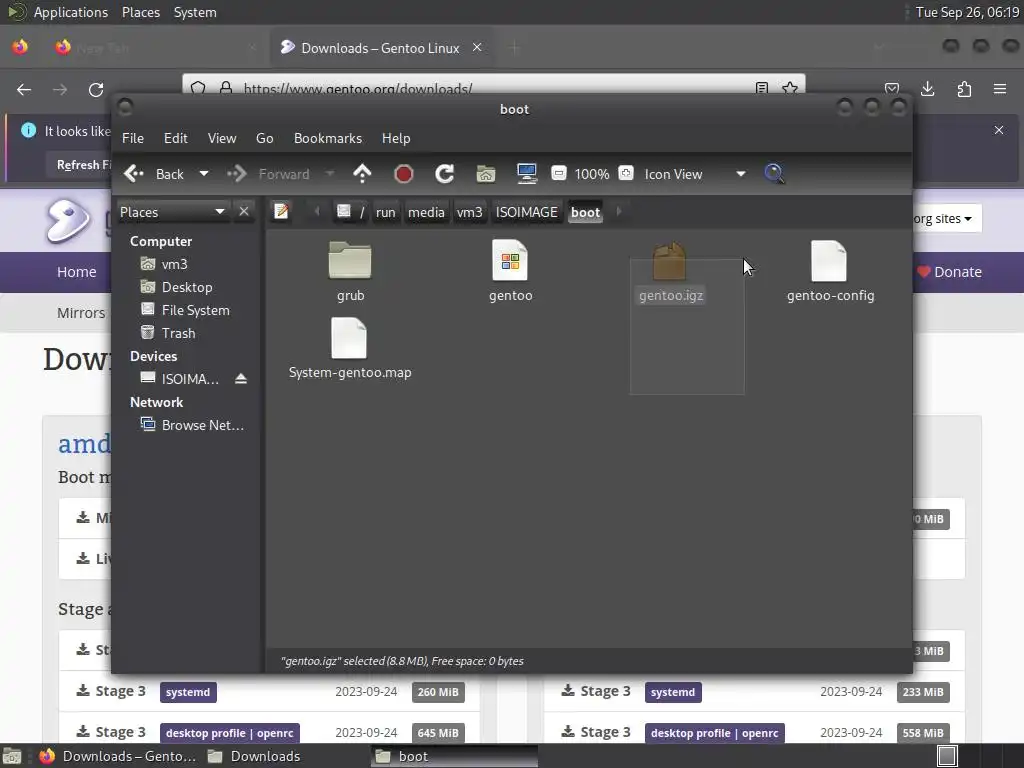Jump to media path segment
Screen dimensions: 1024x768
pos(426,212)
